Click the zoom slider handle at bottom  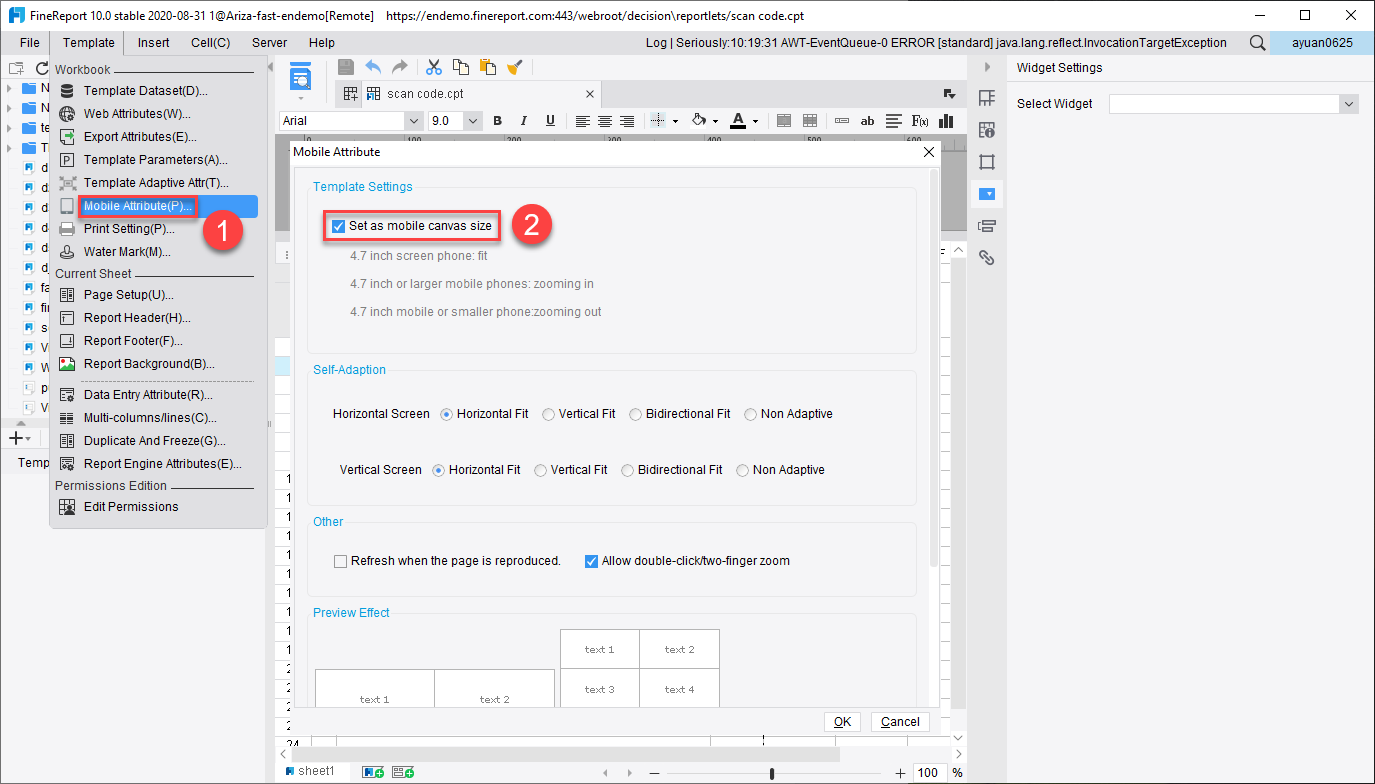[772, 773]
